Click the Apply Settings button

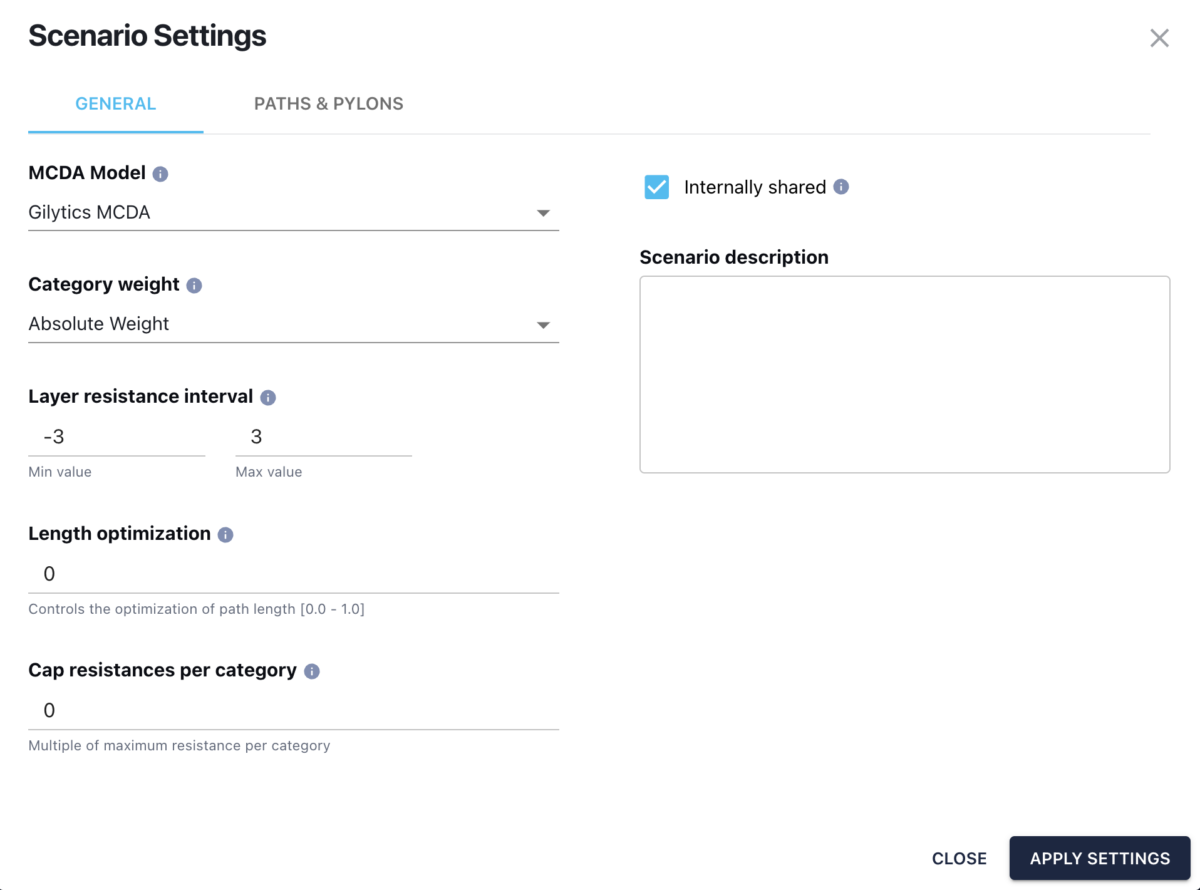tap(1100, 858)
